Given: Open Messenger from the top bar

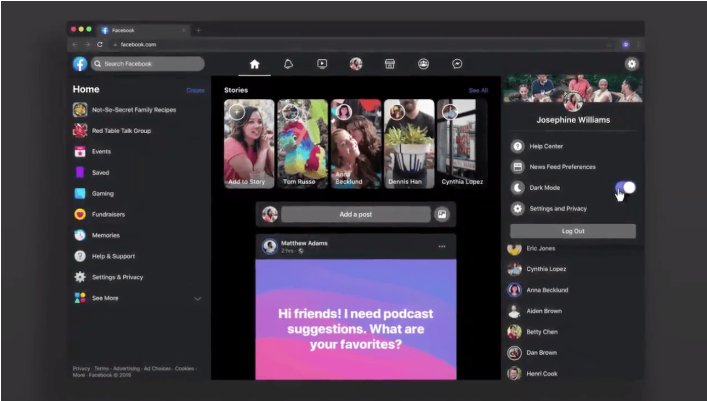Looking at the screenshot, I should [457, 64].
